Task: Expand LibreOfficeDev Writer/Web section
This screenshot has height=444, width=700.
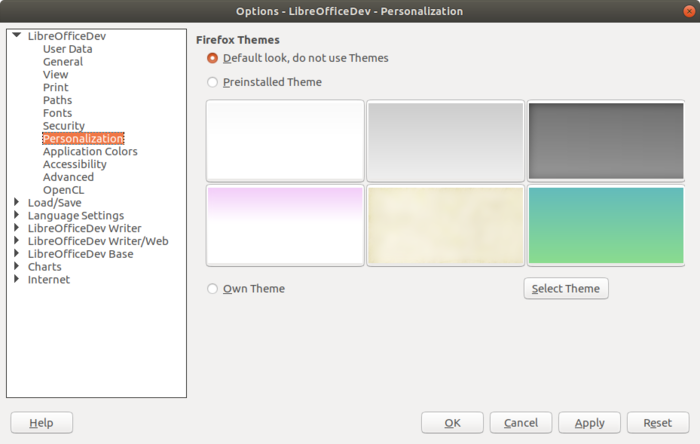Action: click(17, 241)
